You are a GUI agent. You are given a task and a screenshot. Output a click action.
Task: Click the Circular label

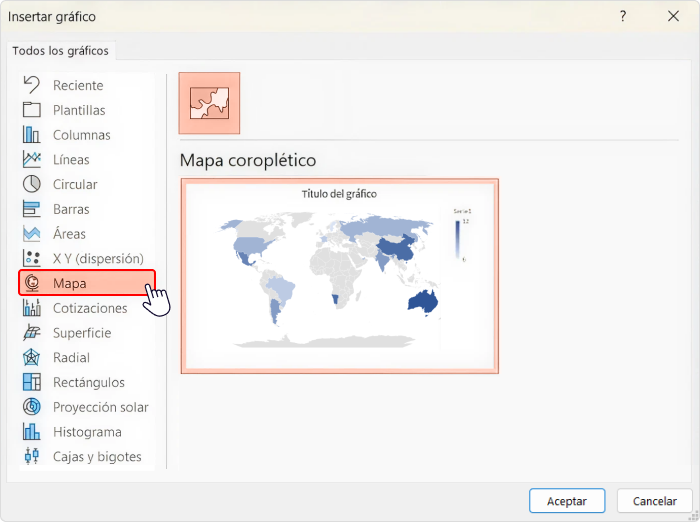coord(75,184)
